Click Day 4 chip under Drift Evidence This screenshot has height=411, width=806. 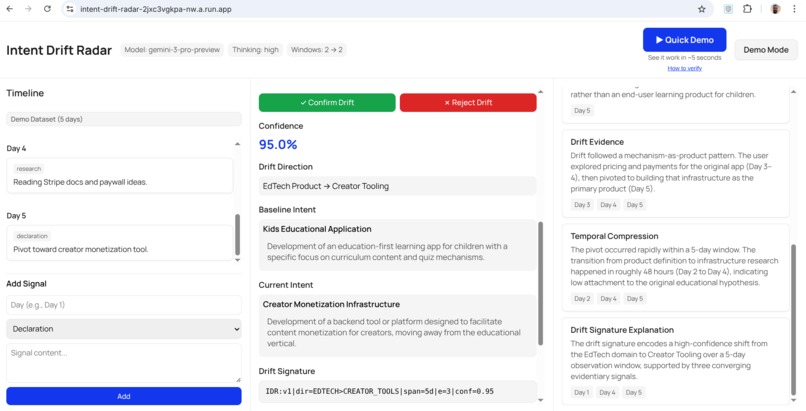click(608, 204)
